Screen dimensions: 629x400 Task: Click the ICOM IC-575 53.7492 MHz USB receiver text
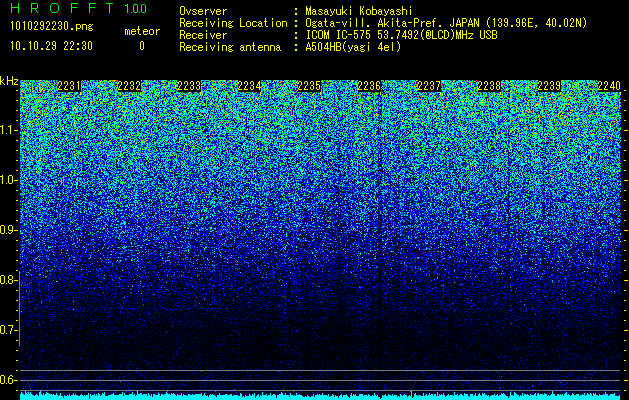401,35
